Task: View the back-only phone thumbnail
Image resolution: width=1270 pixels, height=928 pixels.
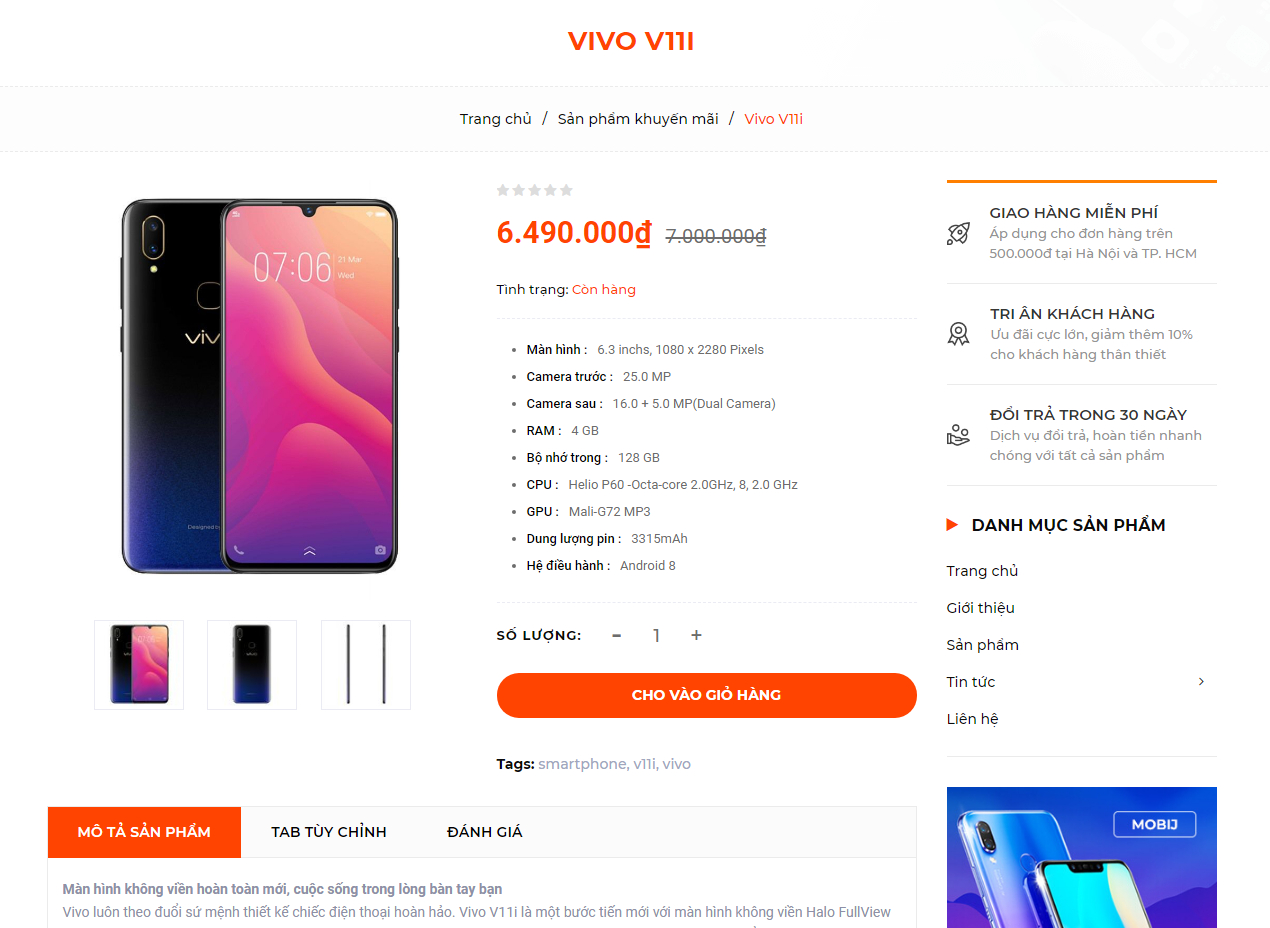Action: pos(252,665)
